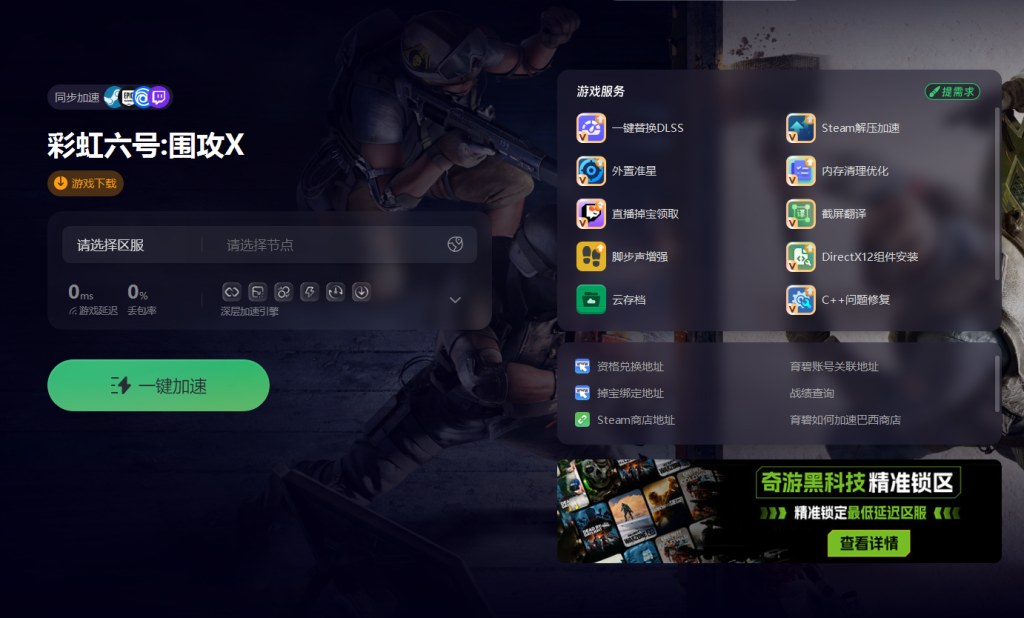Click the Steam sync acceleration icon

click(x=112, y=97)
